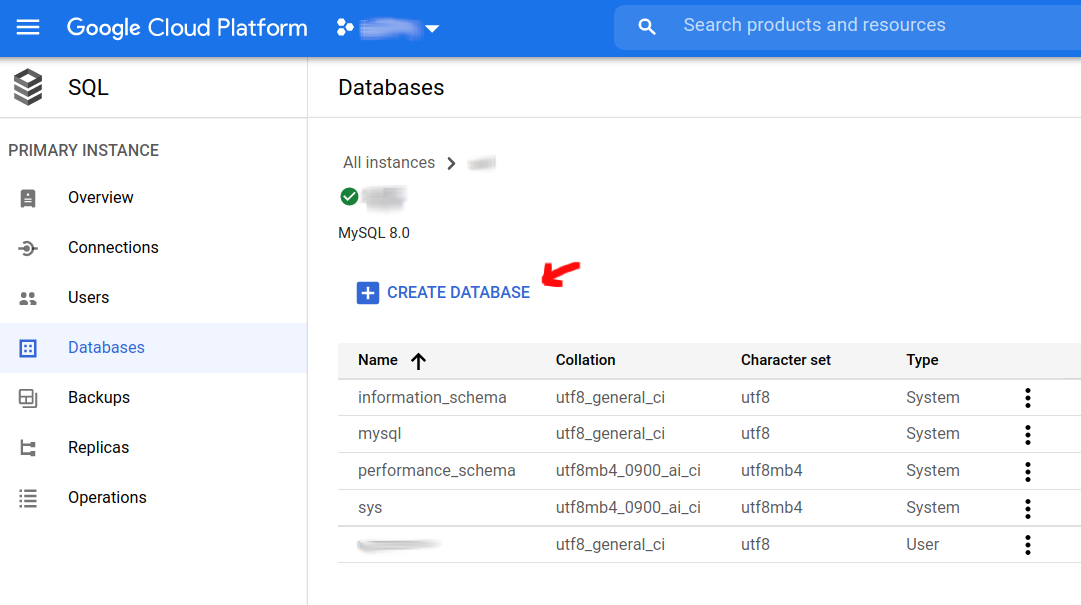The width and height of the screenshot is (1081, 605).
Task: Click the search magnifier icon
Action: coord(646,27)
